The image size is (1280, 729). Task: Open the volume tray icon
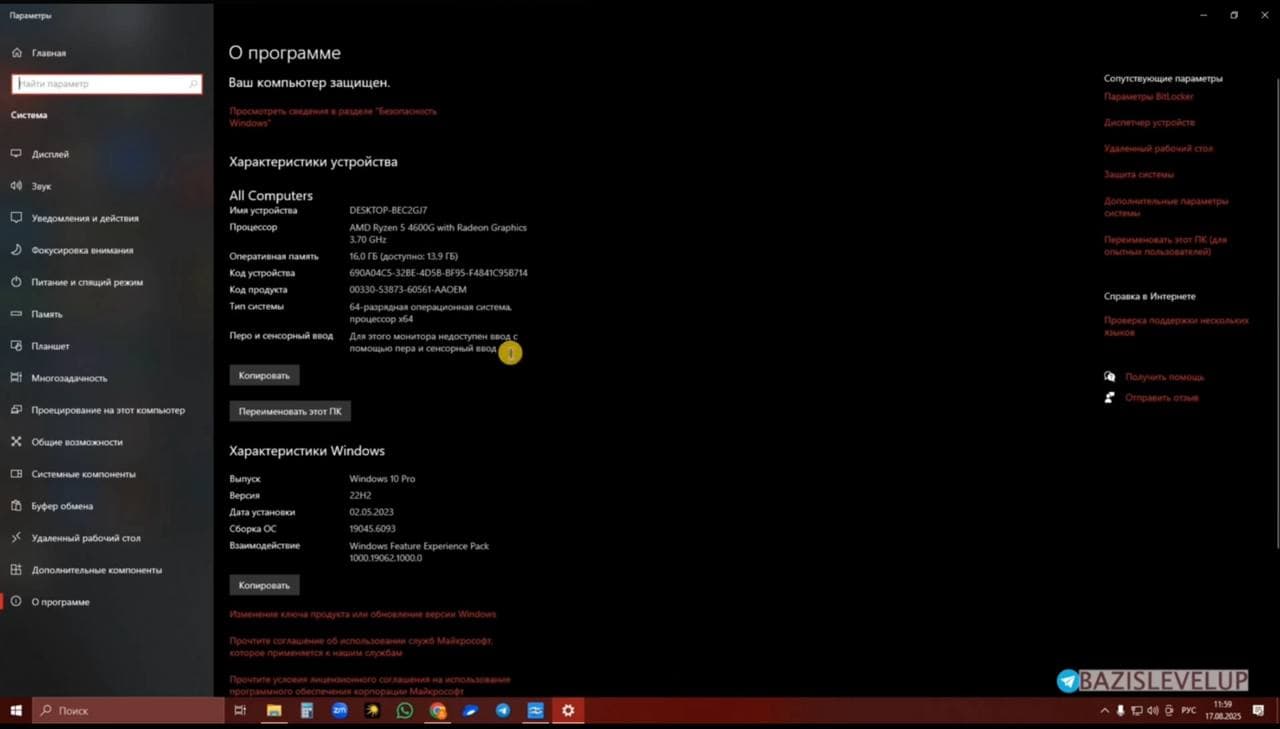point(1154,710)
